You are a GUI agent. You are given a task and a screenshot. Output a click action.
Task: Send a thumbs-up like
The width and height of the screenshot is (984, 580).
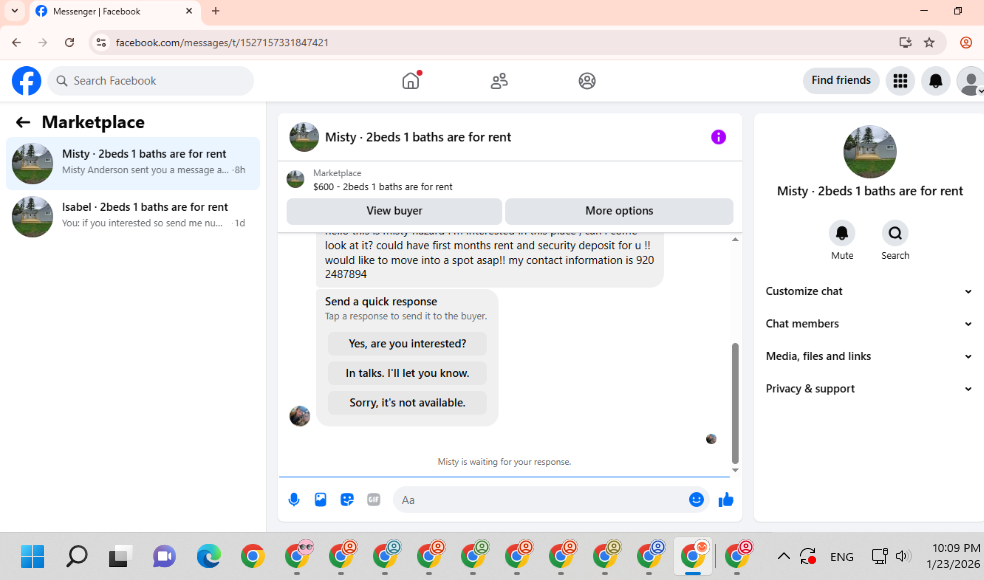(726, 500)
